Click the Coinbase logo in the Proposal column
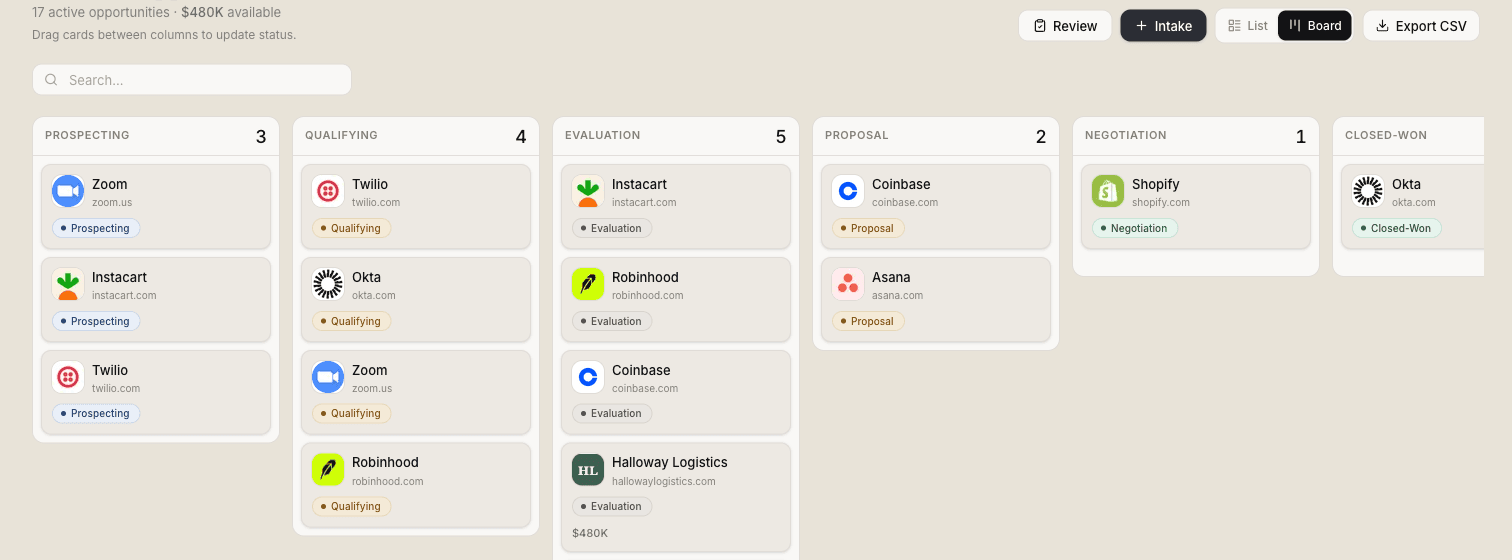Screen dimensions: 1512x560 (x=848, y=191)
